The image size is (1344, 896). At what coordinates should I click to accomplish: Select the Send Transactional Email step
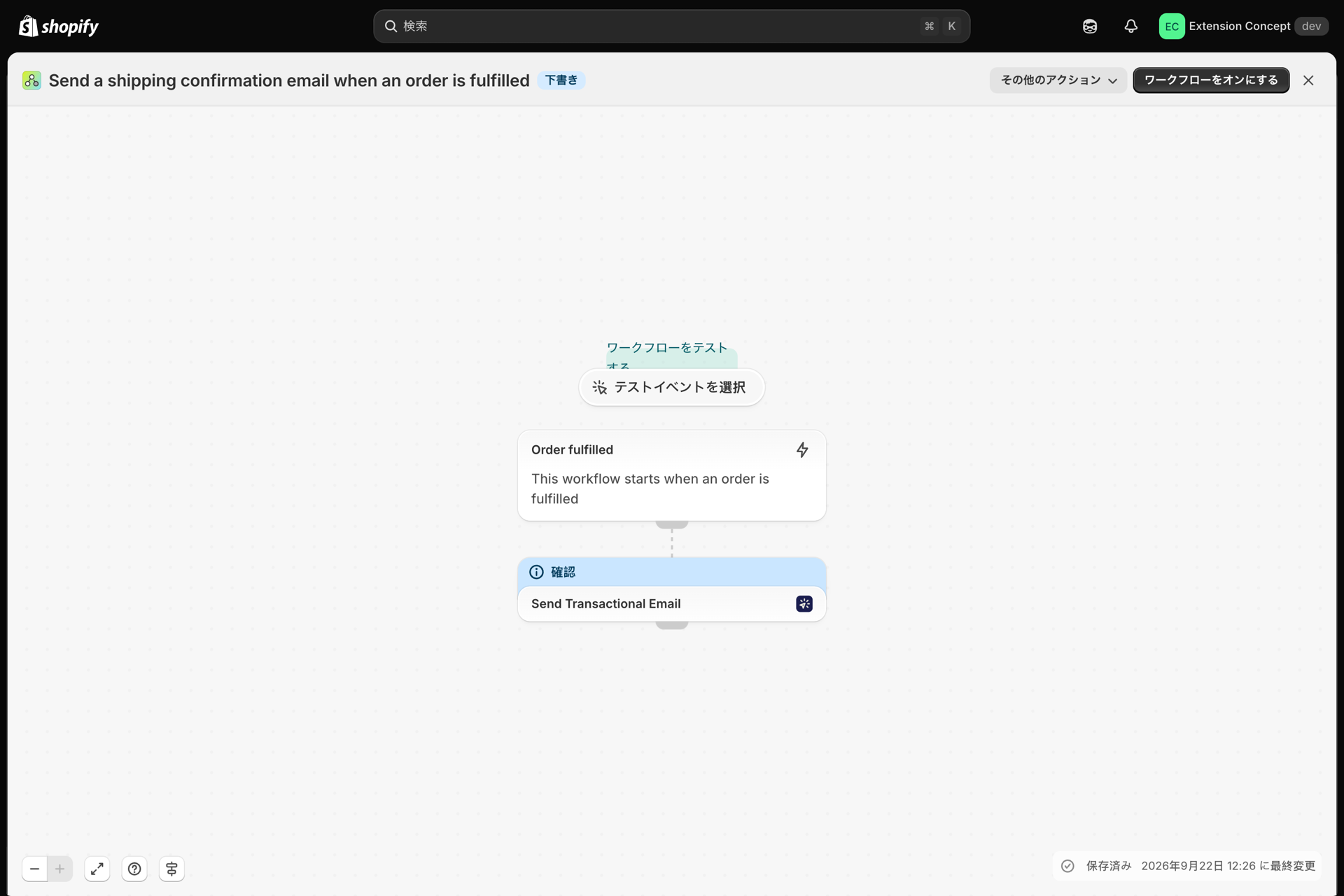[671, 604]
